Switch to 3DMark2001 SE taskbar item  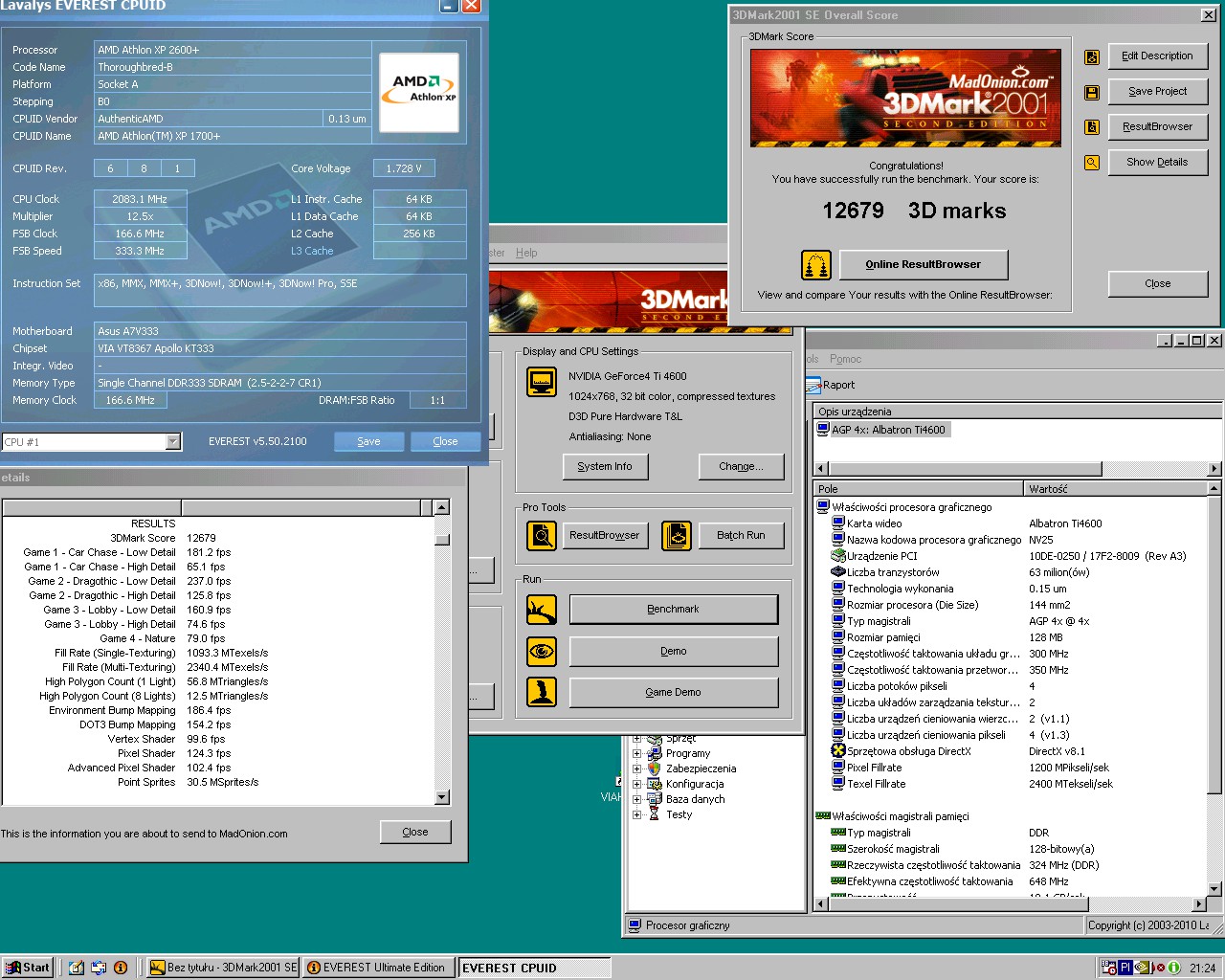pyautogui.click(x=223, y=968)
